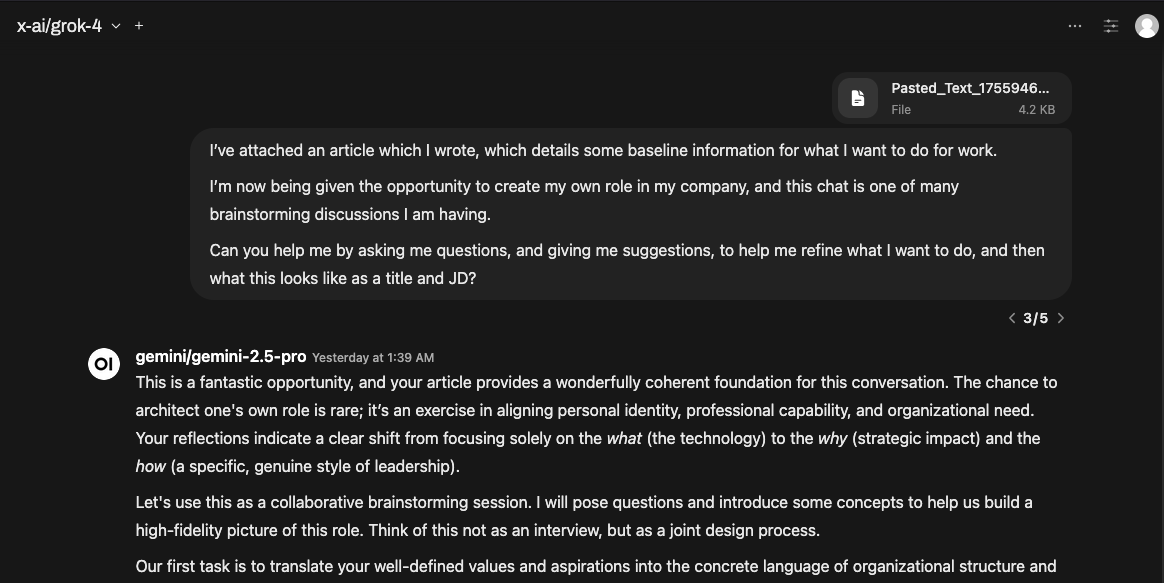Click the user profile avatar

point(1146,26)
